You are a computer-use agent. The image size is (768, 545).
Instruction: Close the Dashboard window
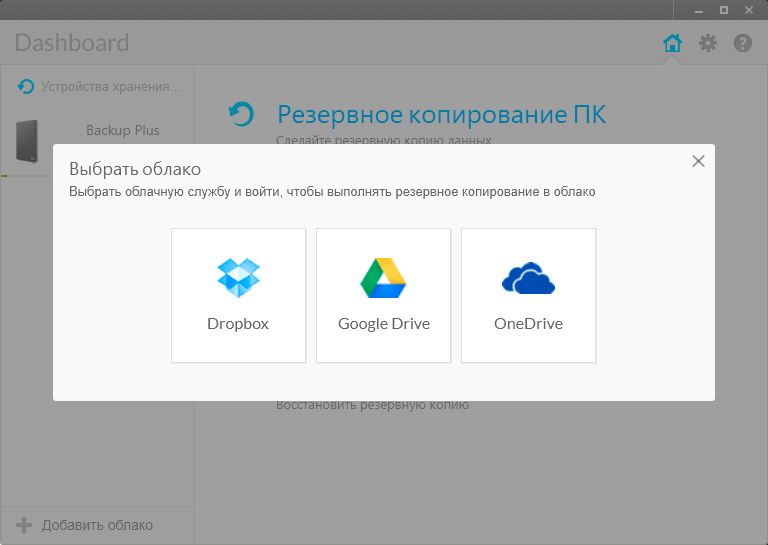(749, 10)
